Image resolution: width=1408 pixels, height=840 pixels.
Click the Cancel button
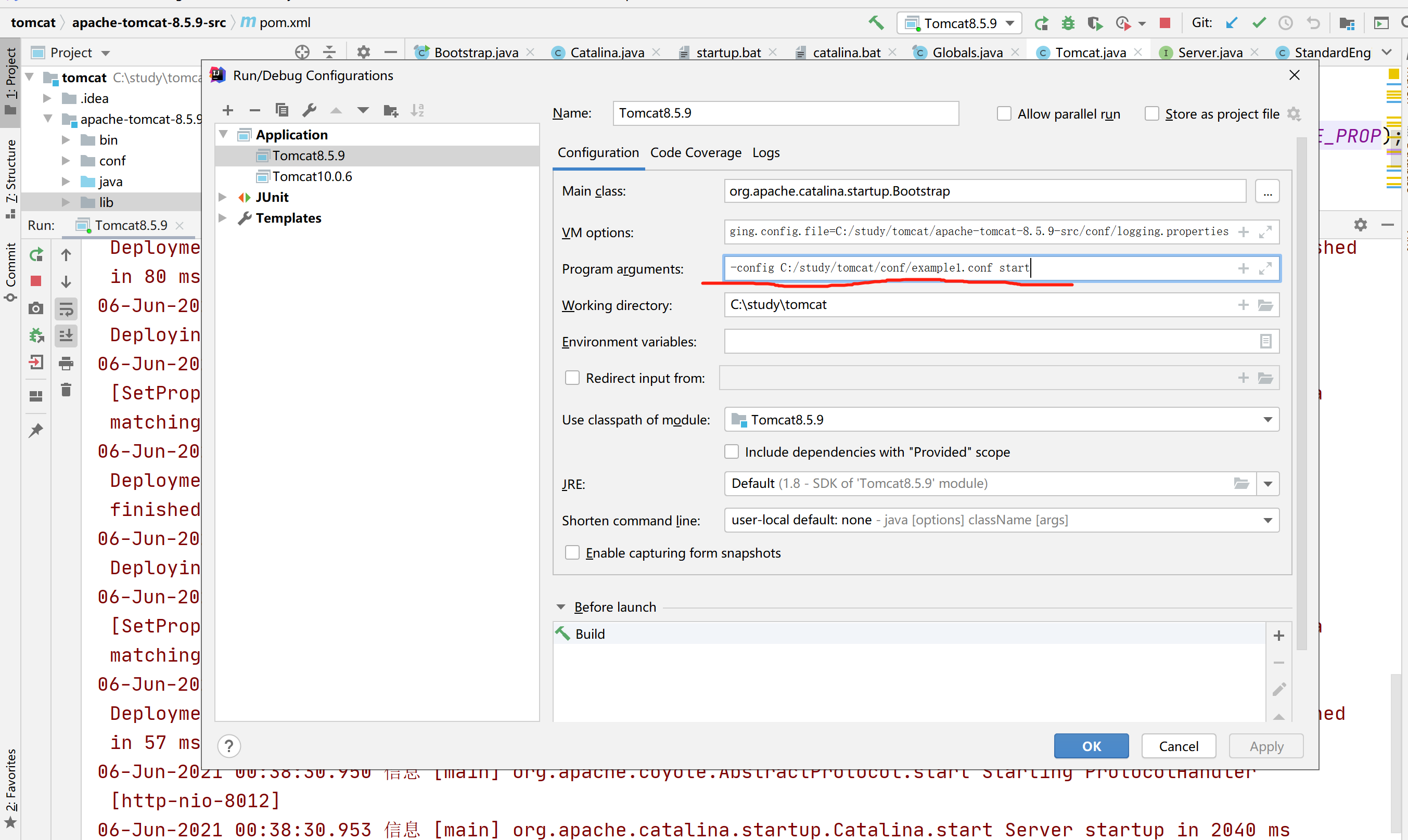click(1178, 746)
